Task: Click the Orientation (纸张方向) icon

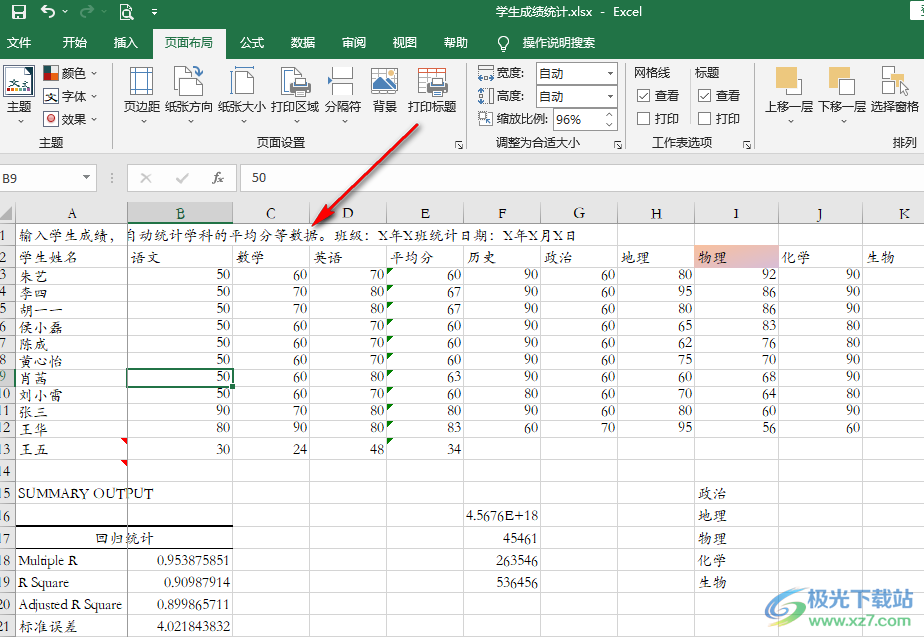Action: (189, 81)
